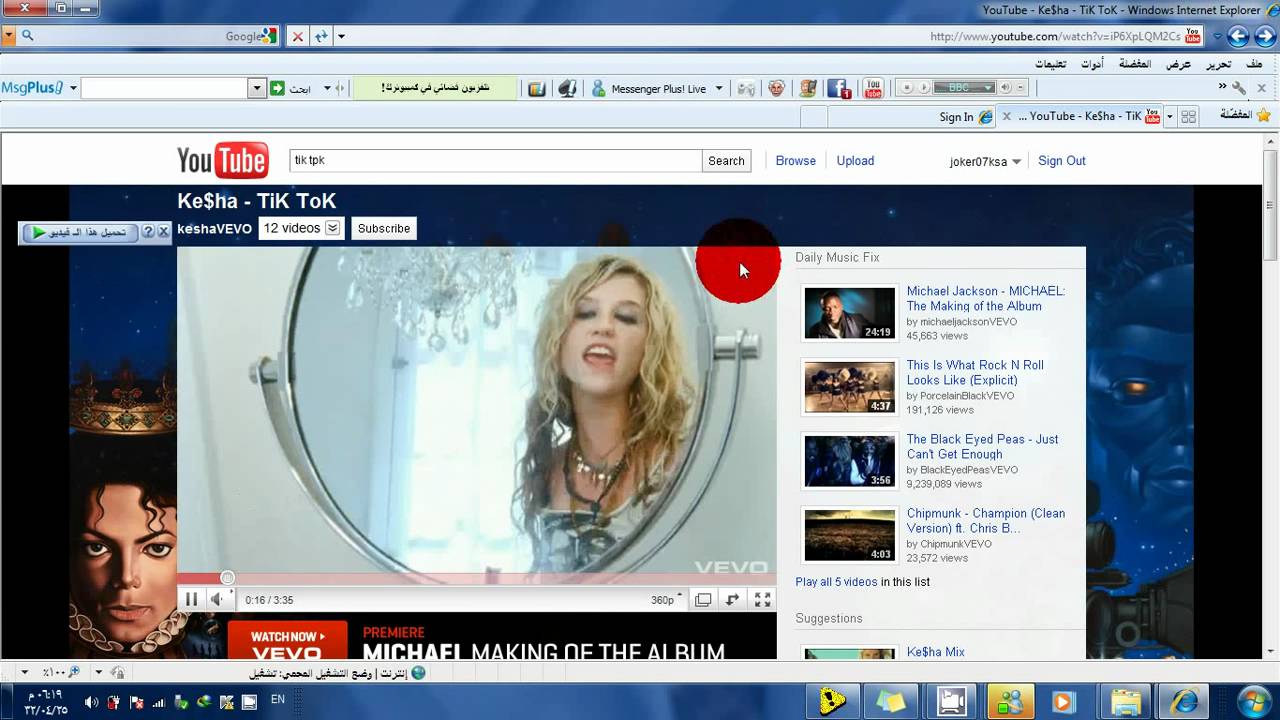Screen dimensions: 1280x720
Task: Click the stop loading X button
Action: pos(297,36)
